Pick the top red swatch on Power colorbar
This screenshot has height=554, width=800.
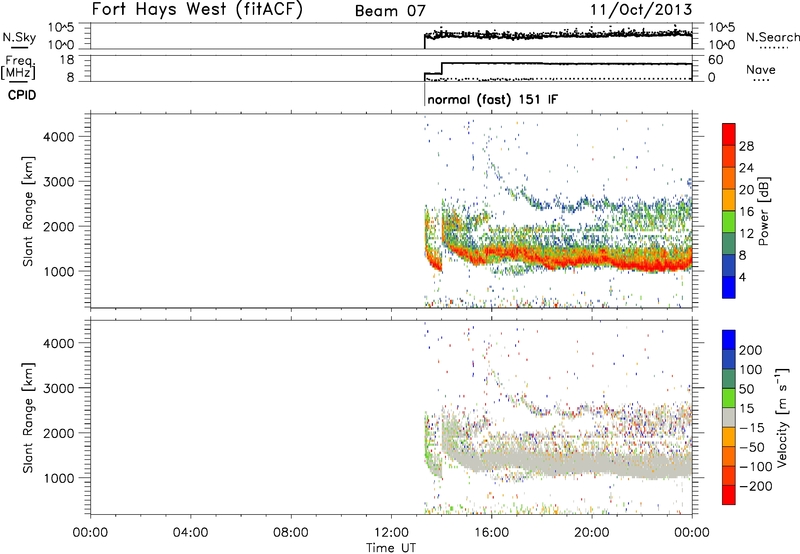click(x=729, y=135)
